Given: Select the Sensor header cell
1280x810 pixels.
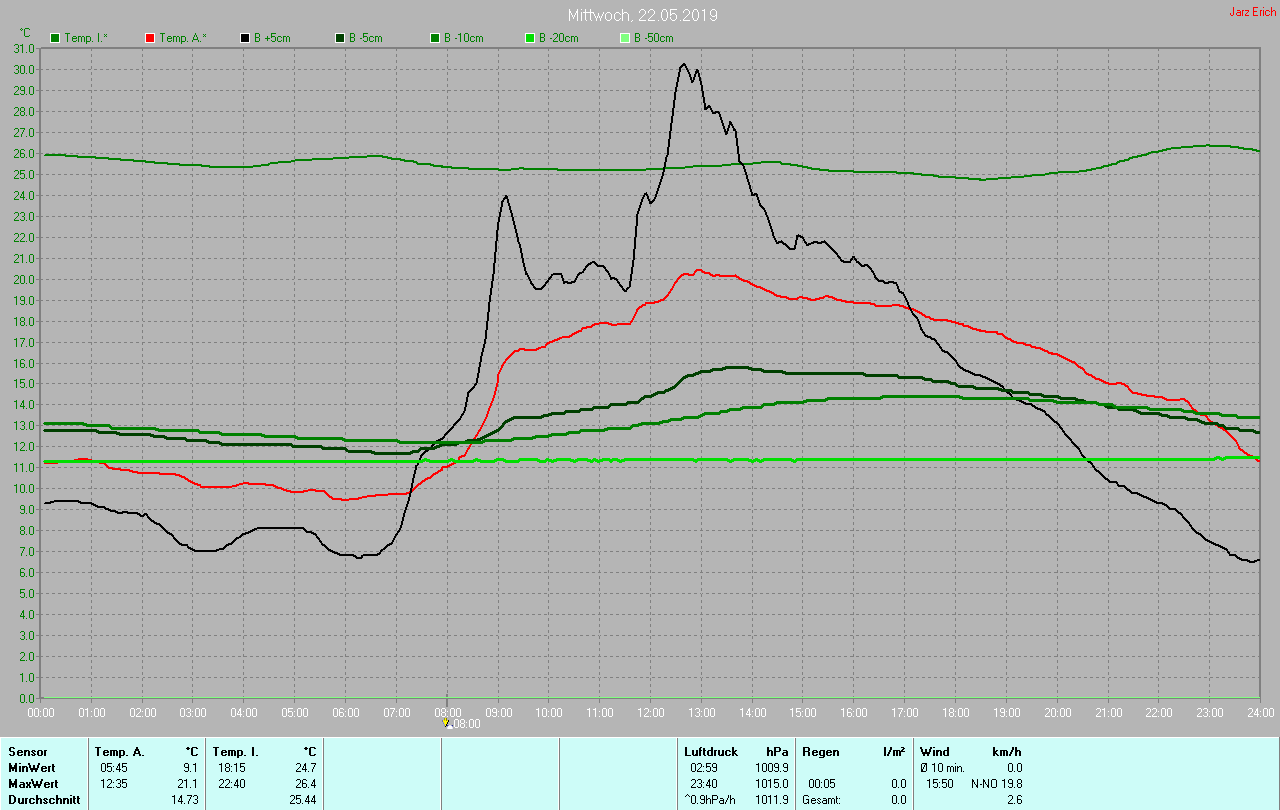Looking at the screenshot, I should [28, 751].
